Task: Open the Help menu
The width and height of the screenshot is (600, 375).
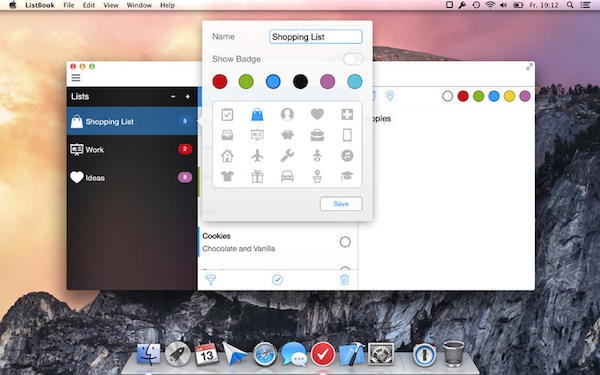Action: [167, 5]
